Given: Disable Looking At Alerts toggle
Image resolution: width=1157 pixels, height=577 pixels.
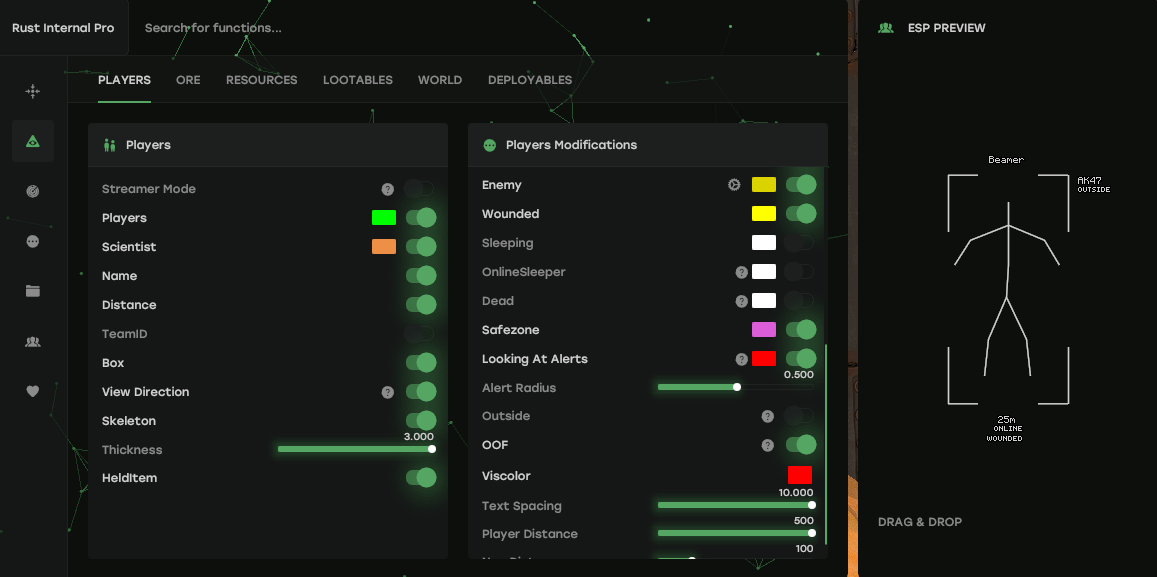Looking at the screenshot, I should coord(801,359).
